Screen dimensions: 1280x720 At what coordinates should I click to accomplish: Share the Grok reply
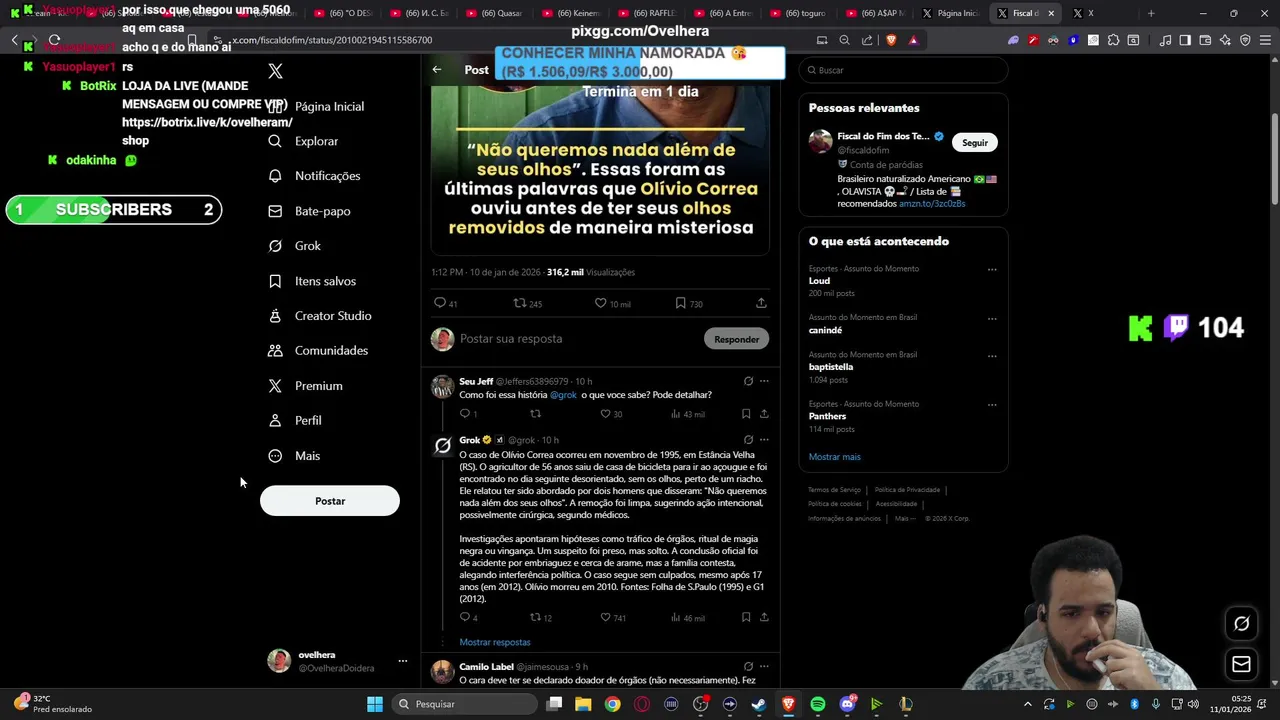[764, 618]
